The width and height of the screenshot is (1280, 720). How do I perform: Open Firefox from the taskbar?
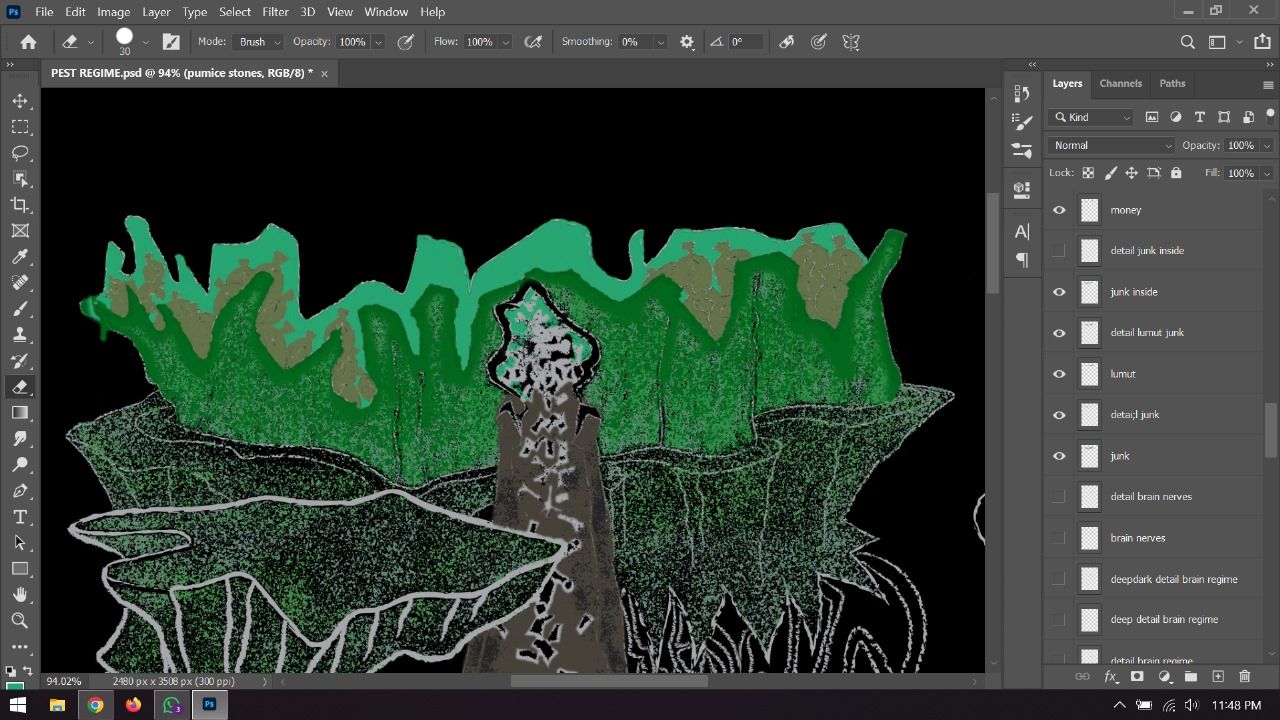tap(133, 705)
